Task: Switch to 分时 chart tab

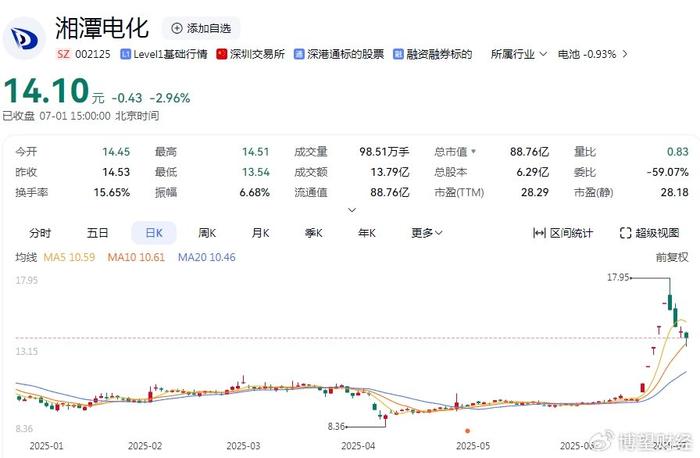Action: point(40,233)
